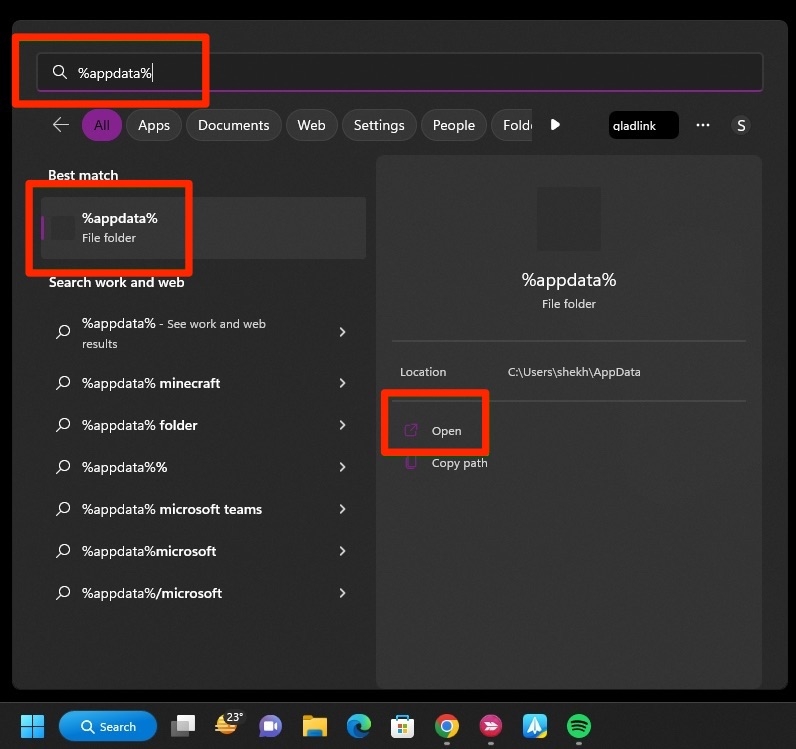Click the taskbar Search button

pyautogui.click(x=108, y=726)
